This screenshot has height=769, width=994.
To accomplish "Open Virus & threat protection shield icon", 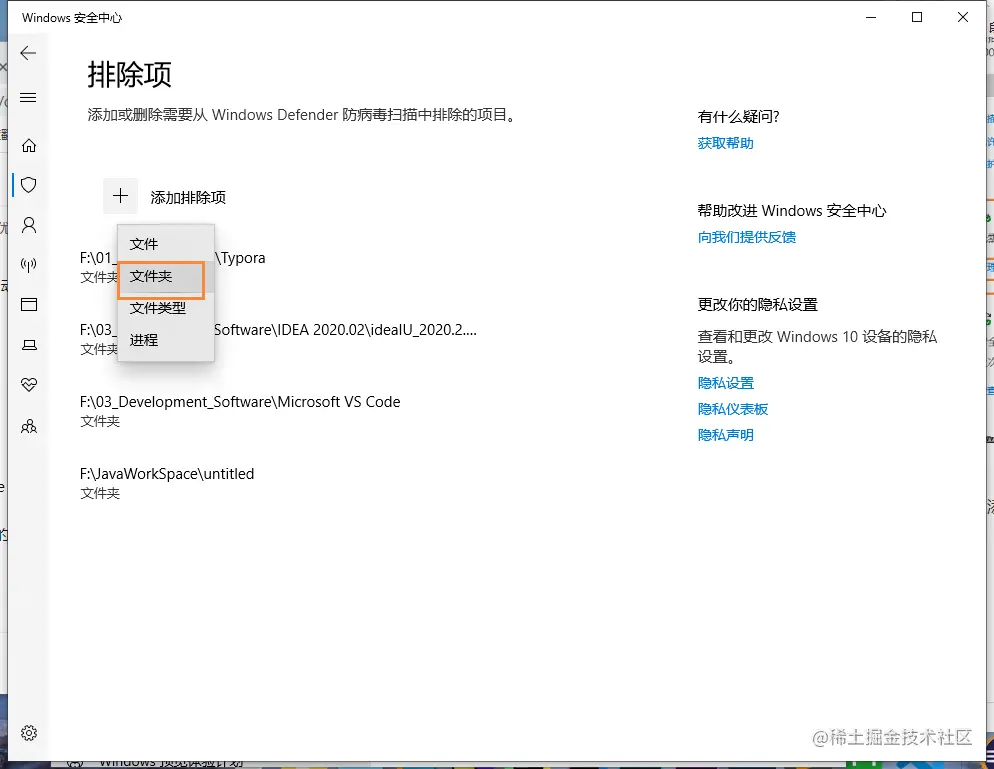I will tap(29, 185).
